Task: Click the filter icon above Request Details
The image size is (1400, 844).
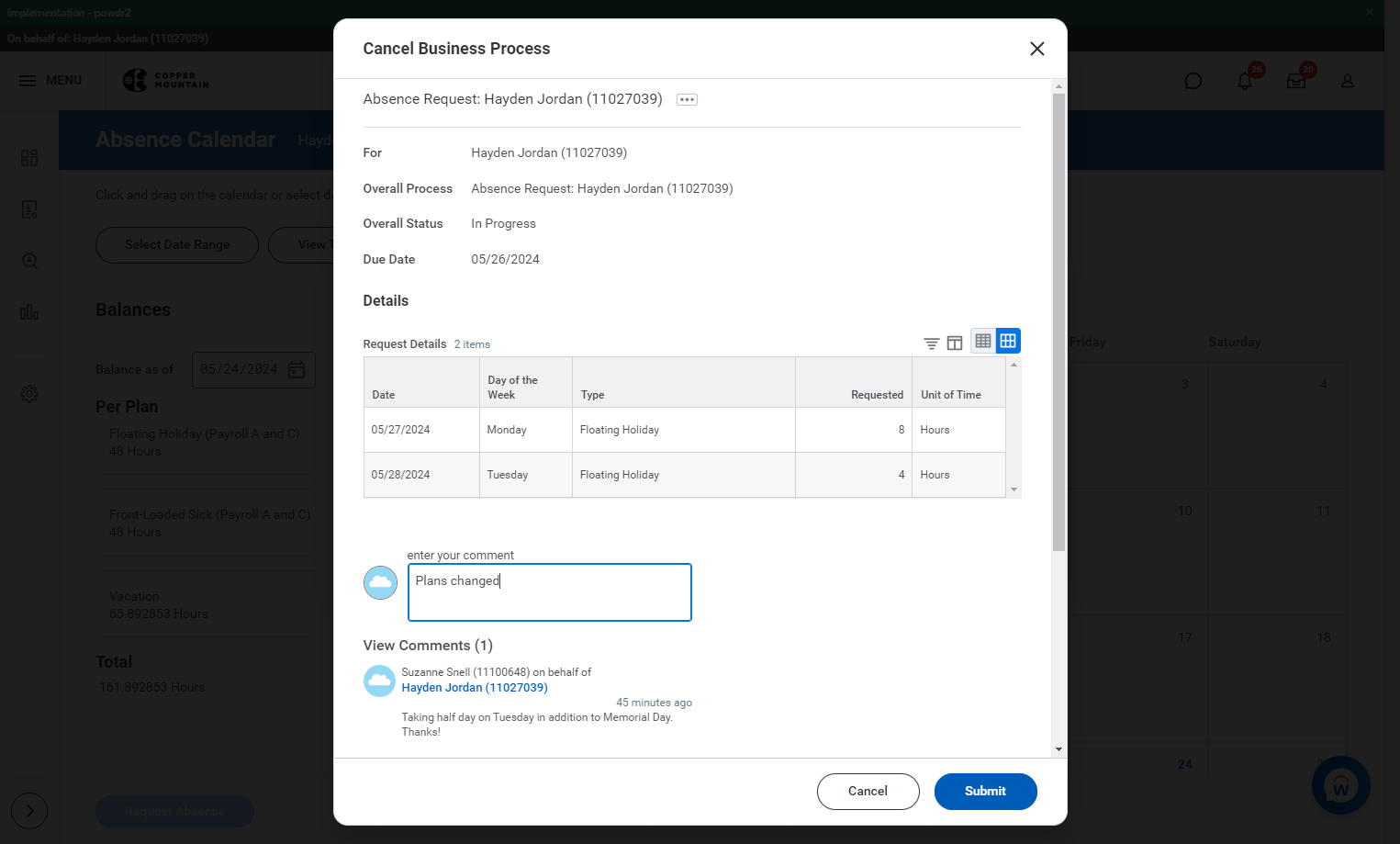Action: click(x=931, y=343)
